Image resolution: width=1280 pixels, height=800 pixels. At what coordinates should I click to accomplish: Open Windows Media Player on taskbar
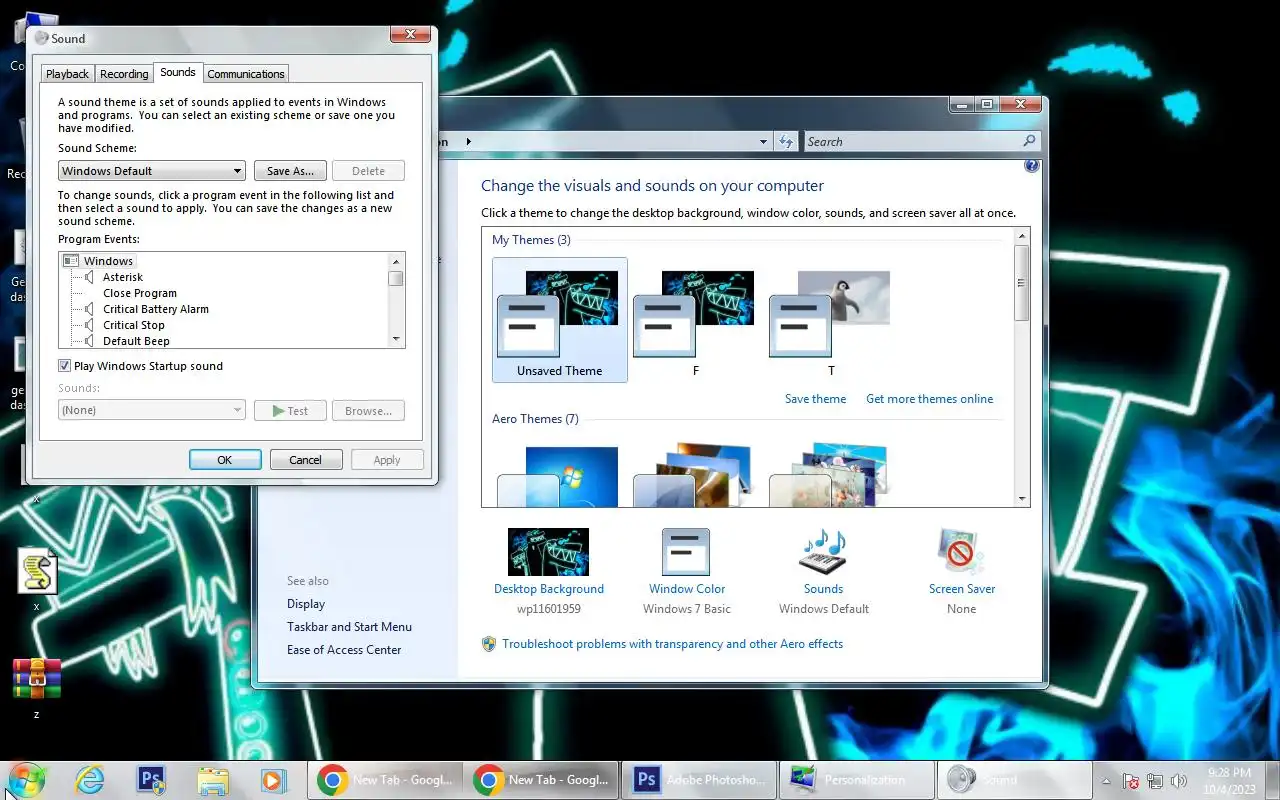(x=272, y=780)
